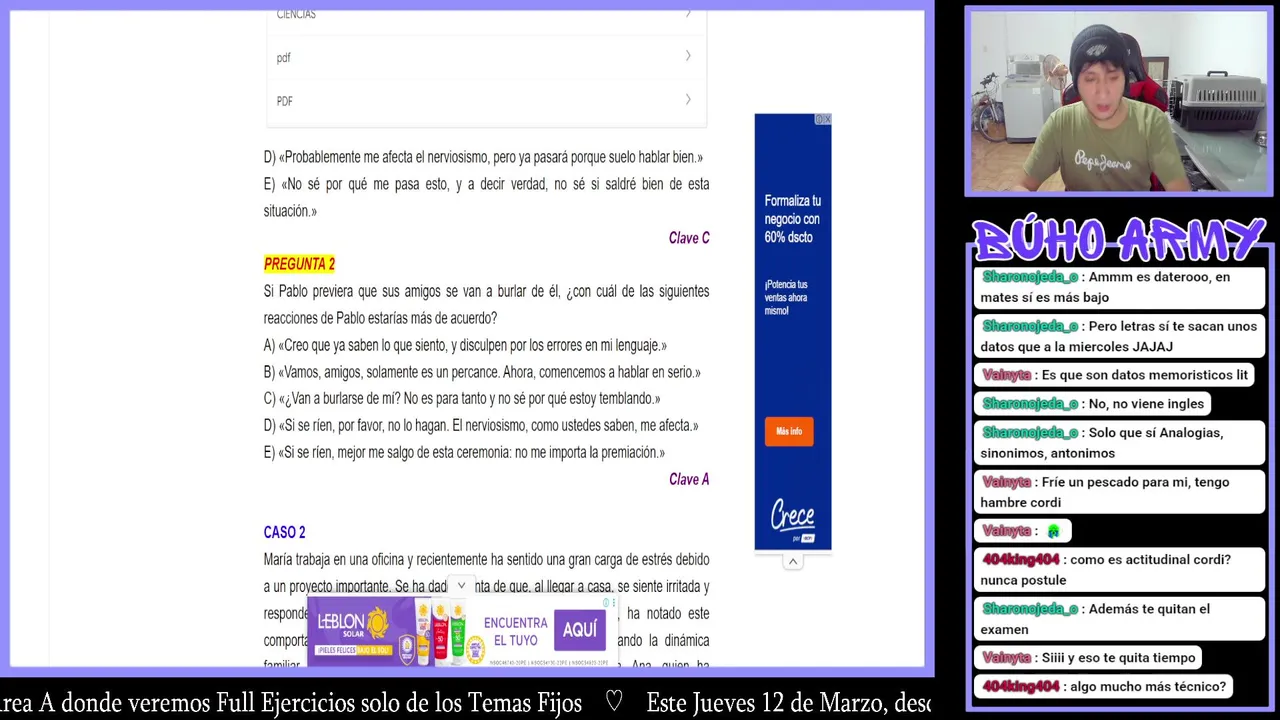Select option B) 'Vamos, amigos, solamente es un percance'
The width and height of the screenshot is (1280, 720).
point(482,372)
